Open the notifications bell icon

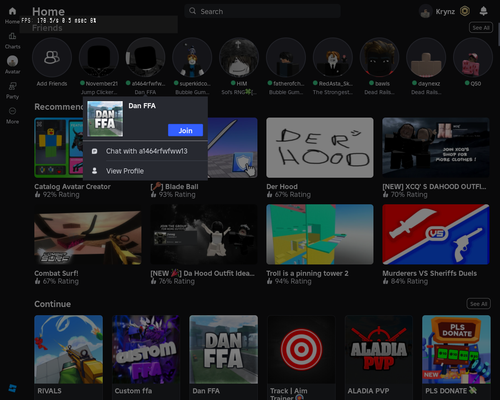click(x=483, y=11)
